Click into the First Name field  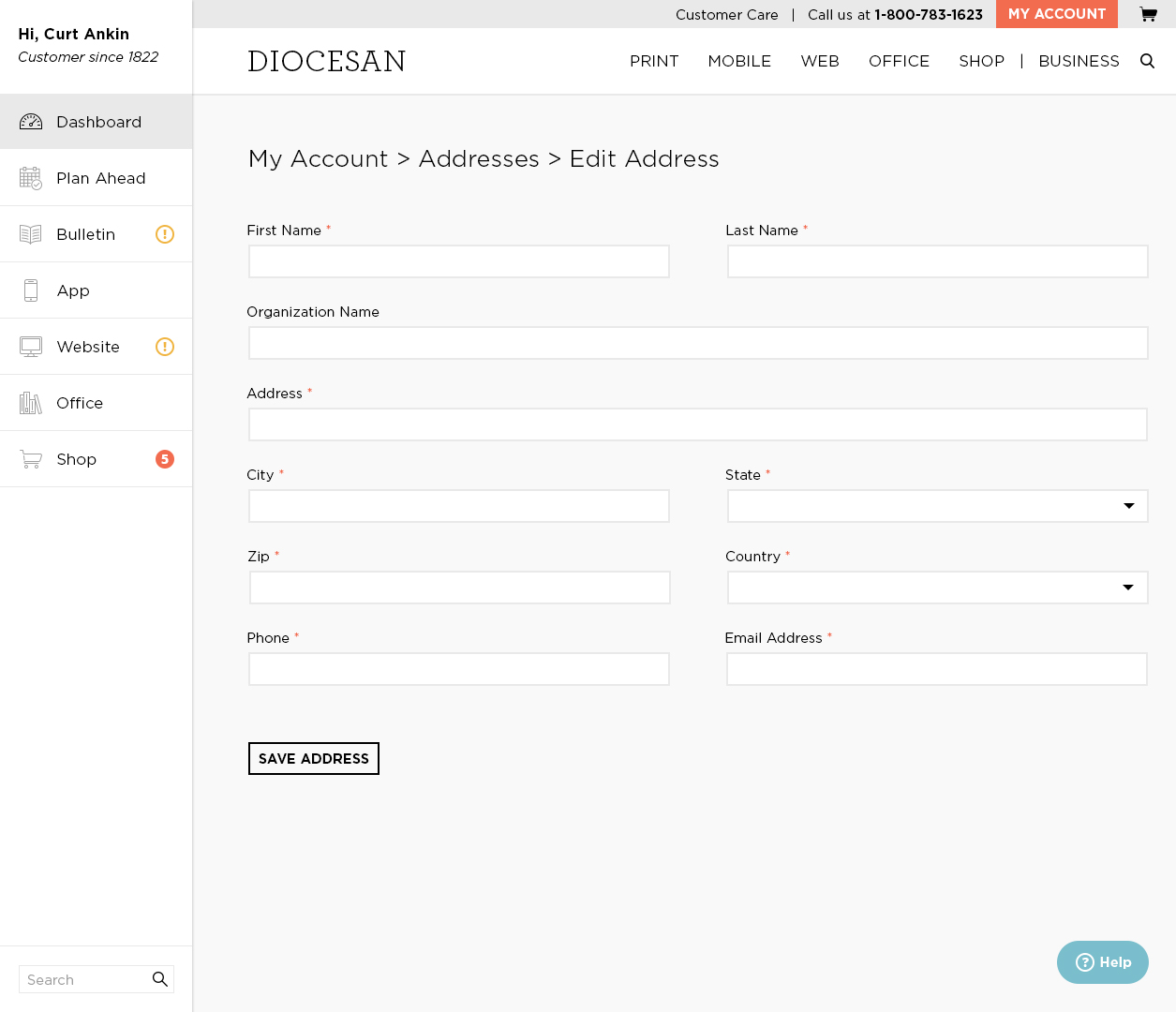pos(459,261)
